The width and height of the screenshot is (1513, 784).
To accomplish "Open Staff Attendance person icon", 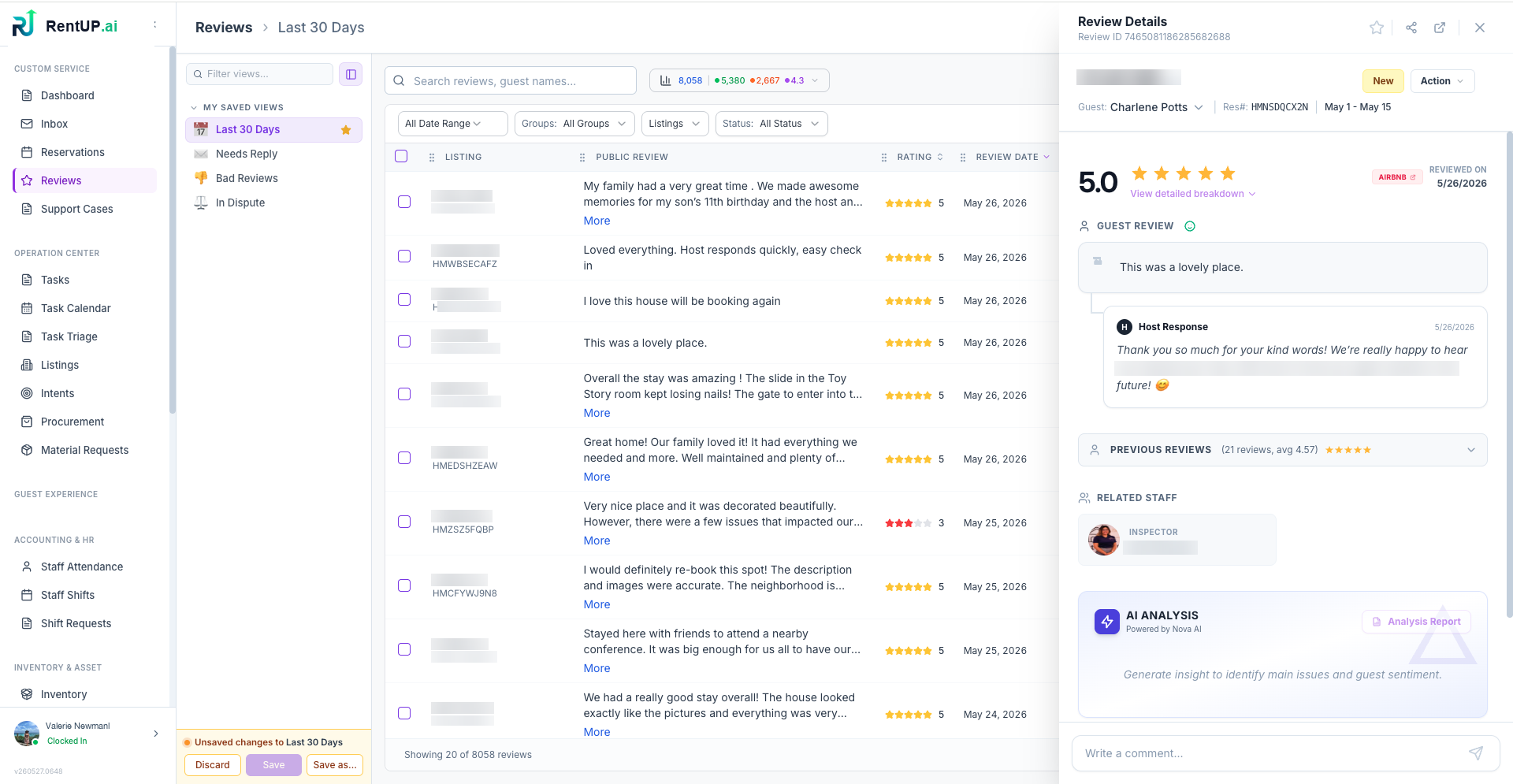I will (27, 567).
